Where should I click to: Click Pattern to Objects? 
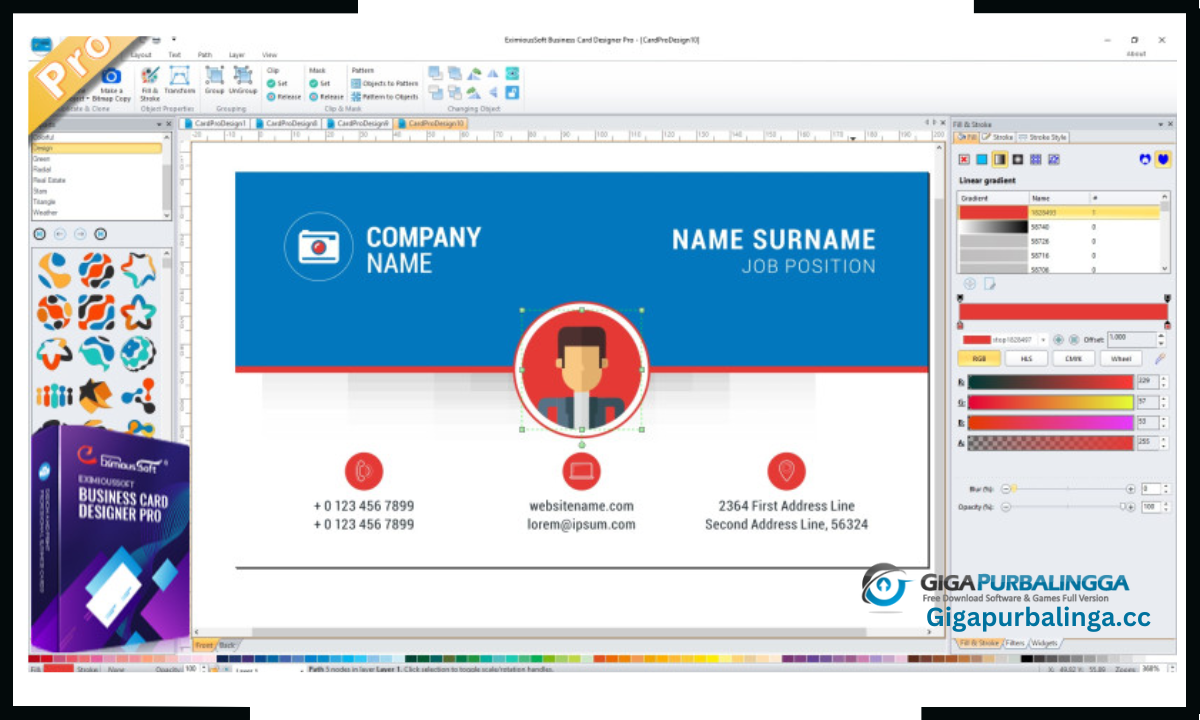coord(384,97)
